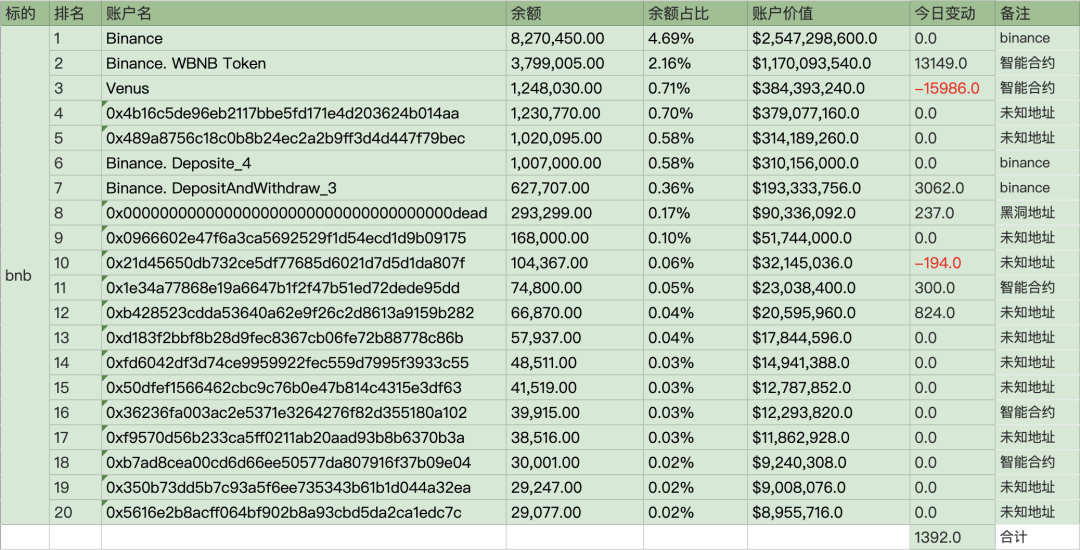Select the 余额 column header
Viewport: 1080px width, 550px height.
[574, 13]
